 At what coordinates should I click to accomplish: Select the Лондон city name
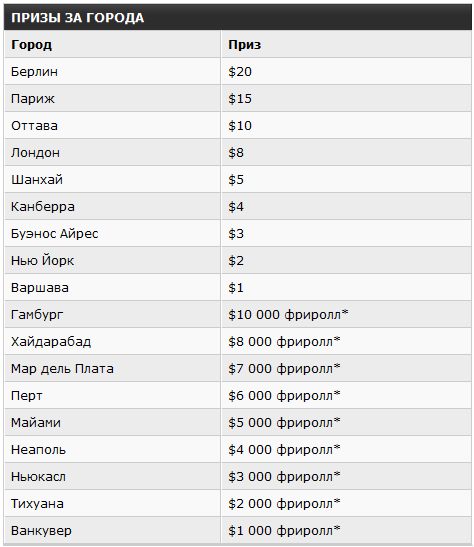coord(35,153)
